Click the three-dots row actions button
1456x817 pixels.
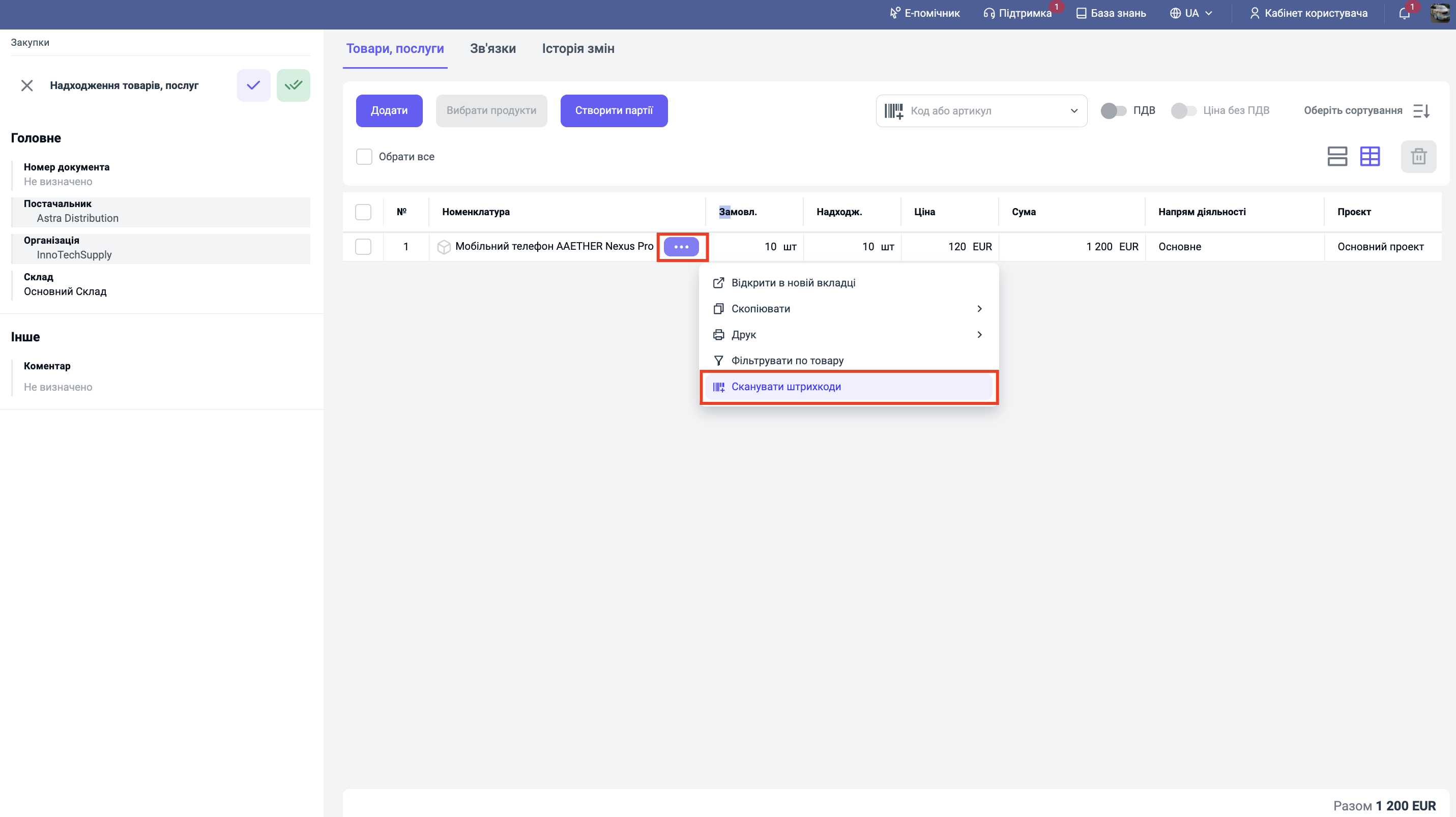(681, 247)
